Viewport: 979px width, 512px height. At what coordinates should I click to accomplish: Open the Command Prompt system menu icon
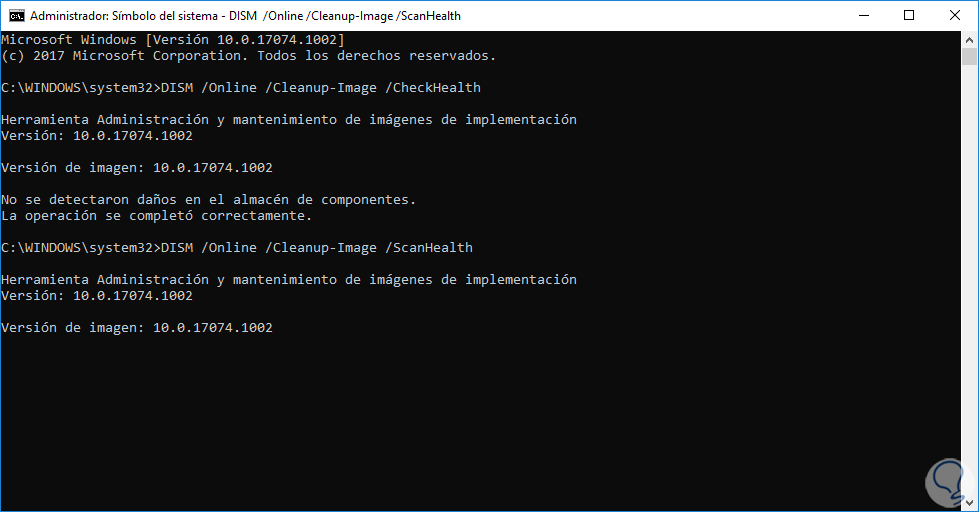tap(15, 16)
